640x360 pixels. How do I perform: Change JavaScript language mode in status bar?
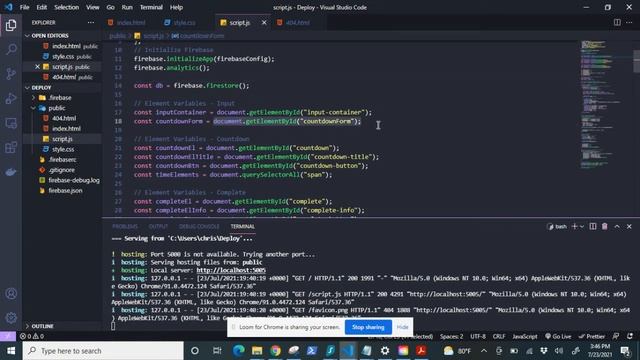[524, 336]
